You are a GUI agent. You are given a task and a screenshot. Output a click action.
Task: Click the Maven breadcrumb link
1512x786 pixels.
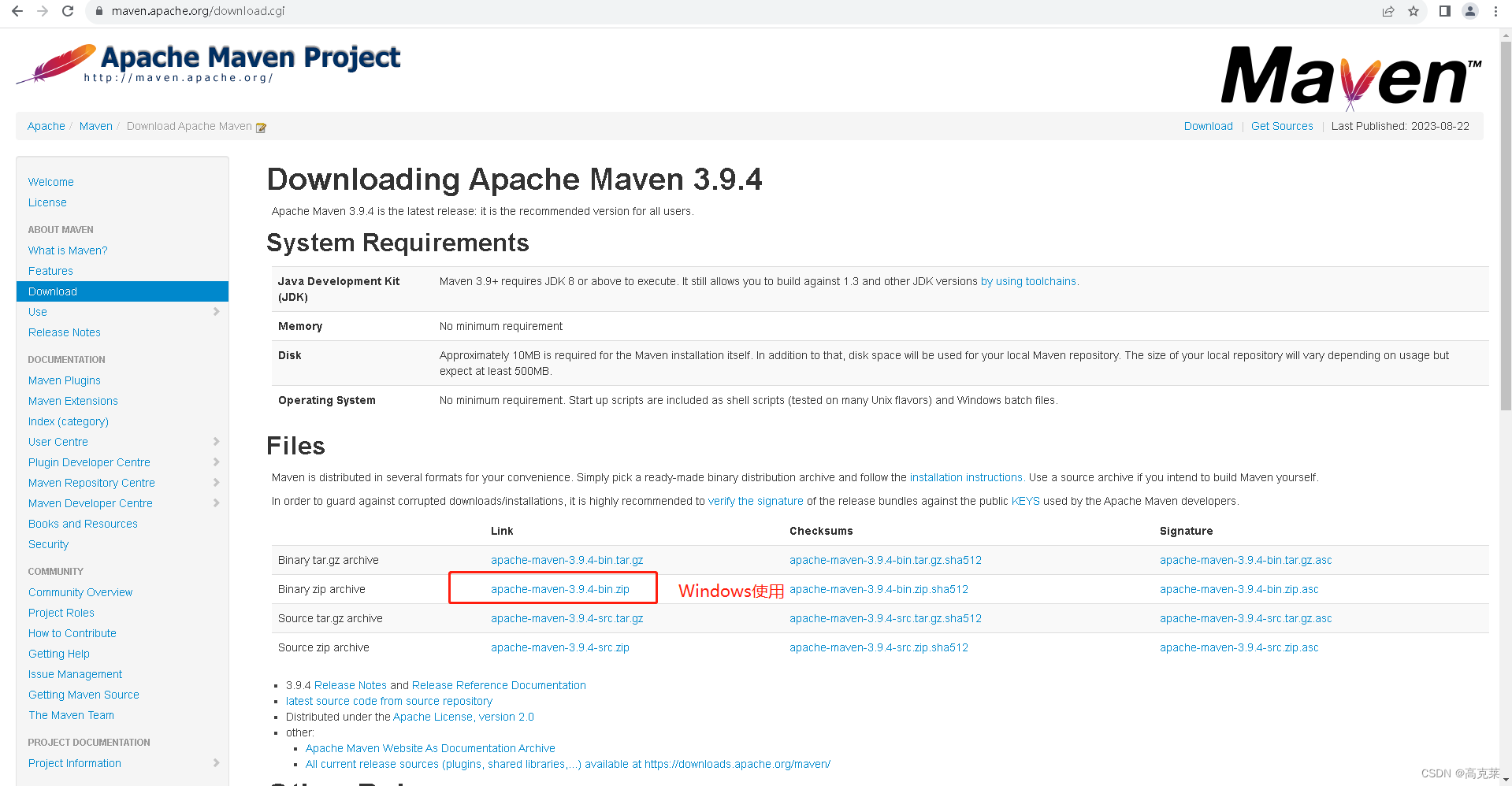point(96,126)
